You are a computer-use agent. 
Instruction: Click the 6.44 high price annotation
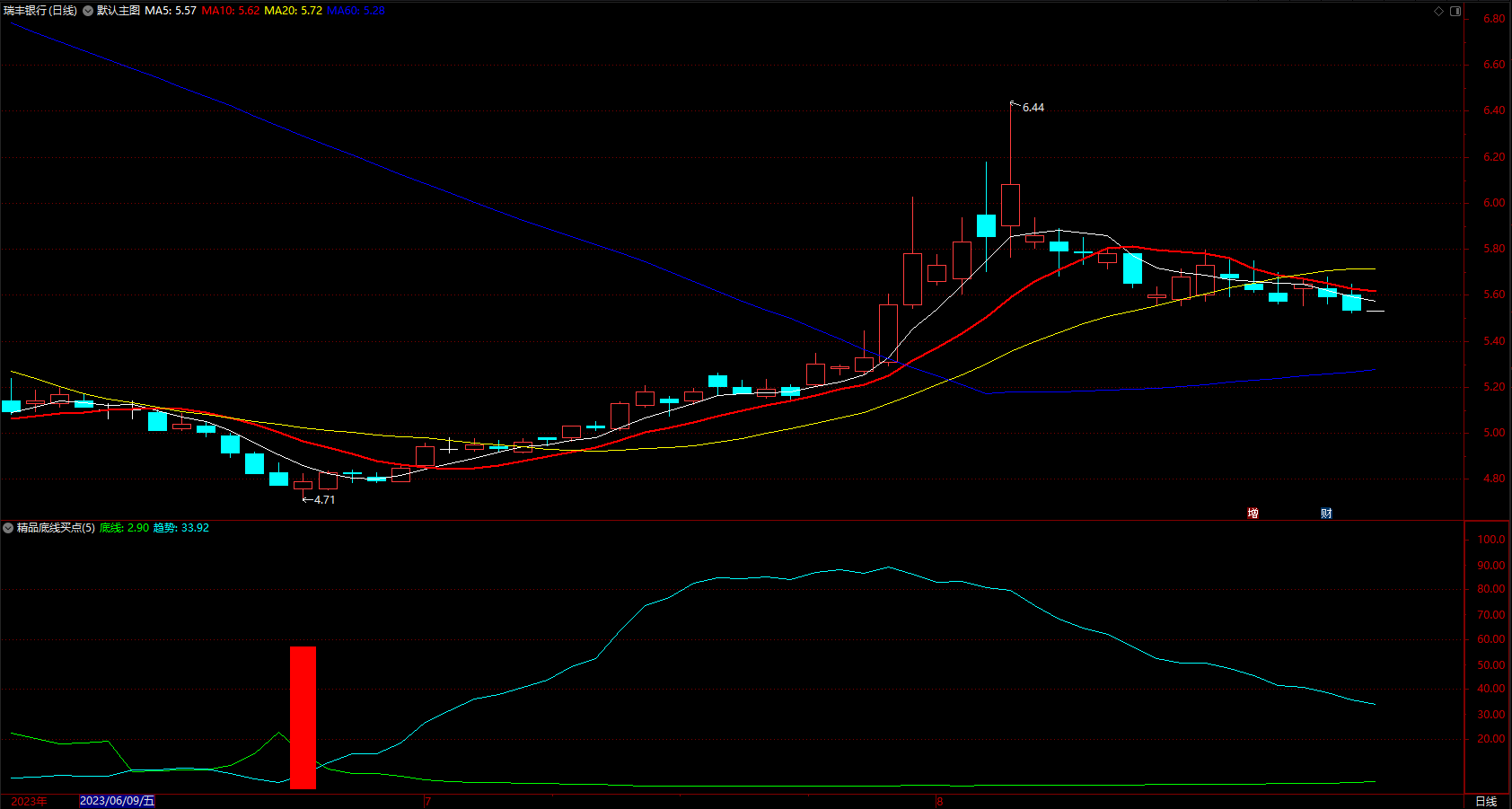tap(1033, 108)
